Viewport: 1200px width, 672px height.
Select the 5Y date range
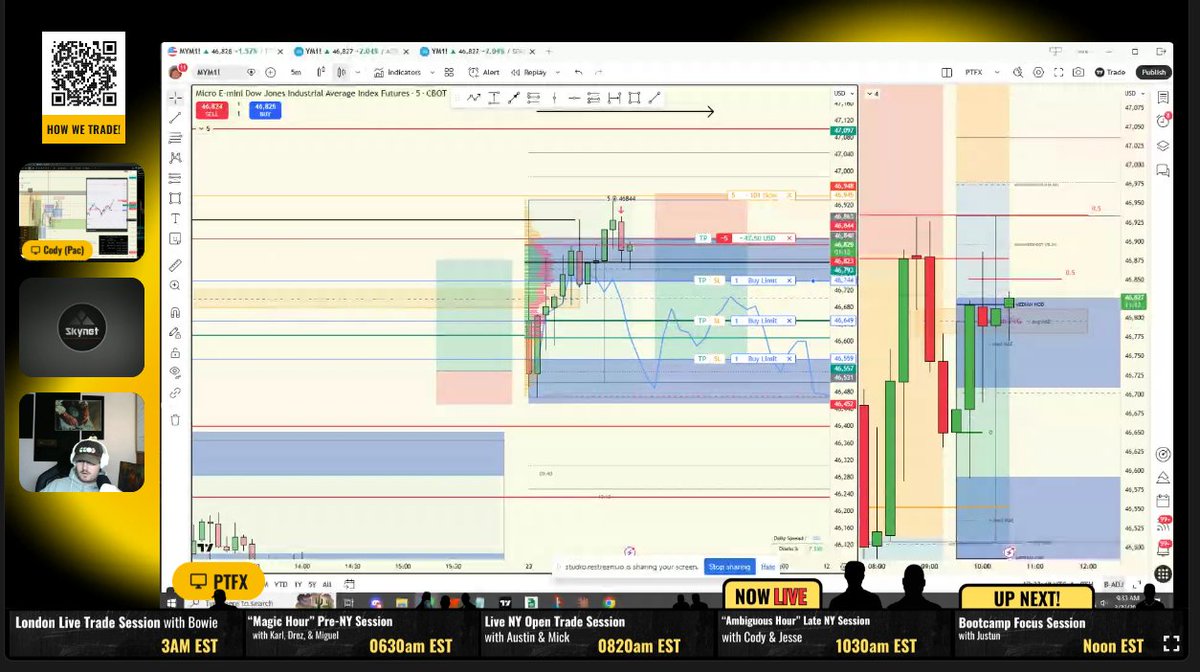tap(311, 583)
